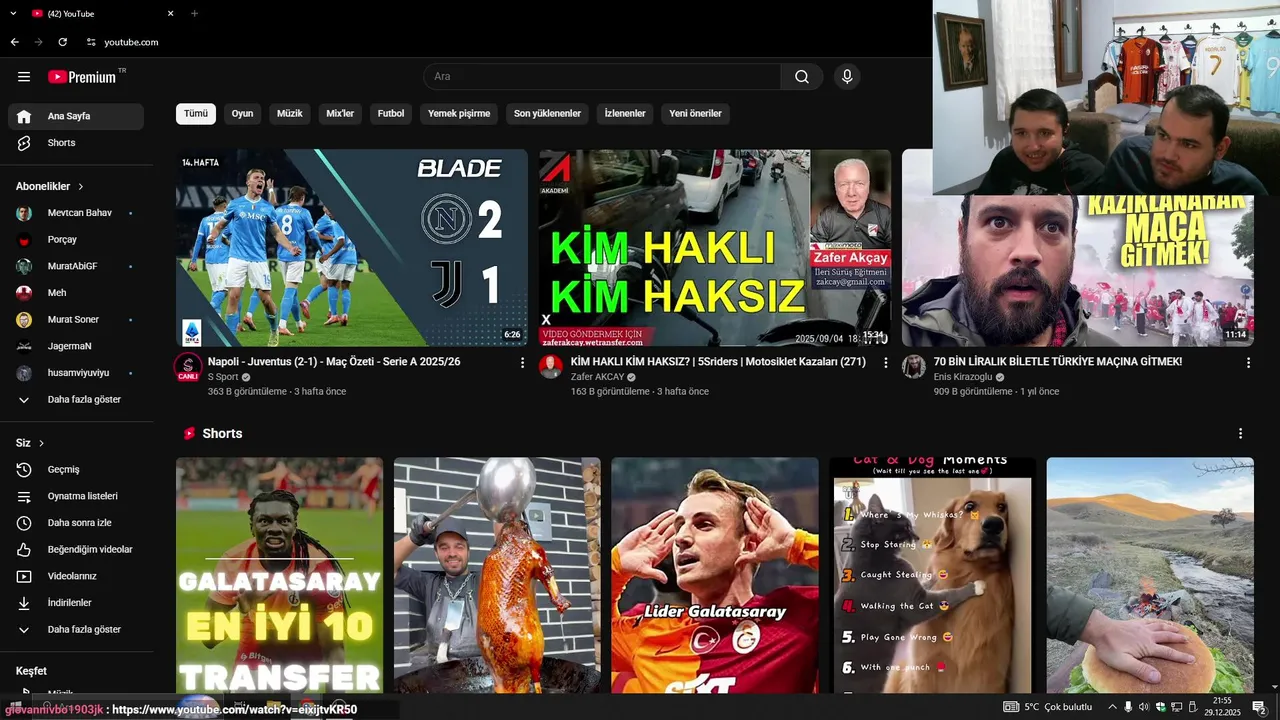Open JagermaN channel subscription

click(x=76, y=346)
